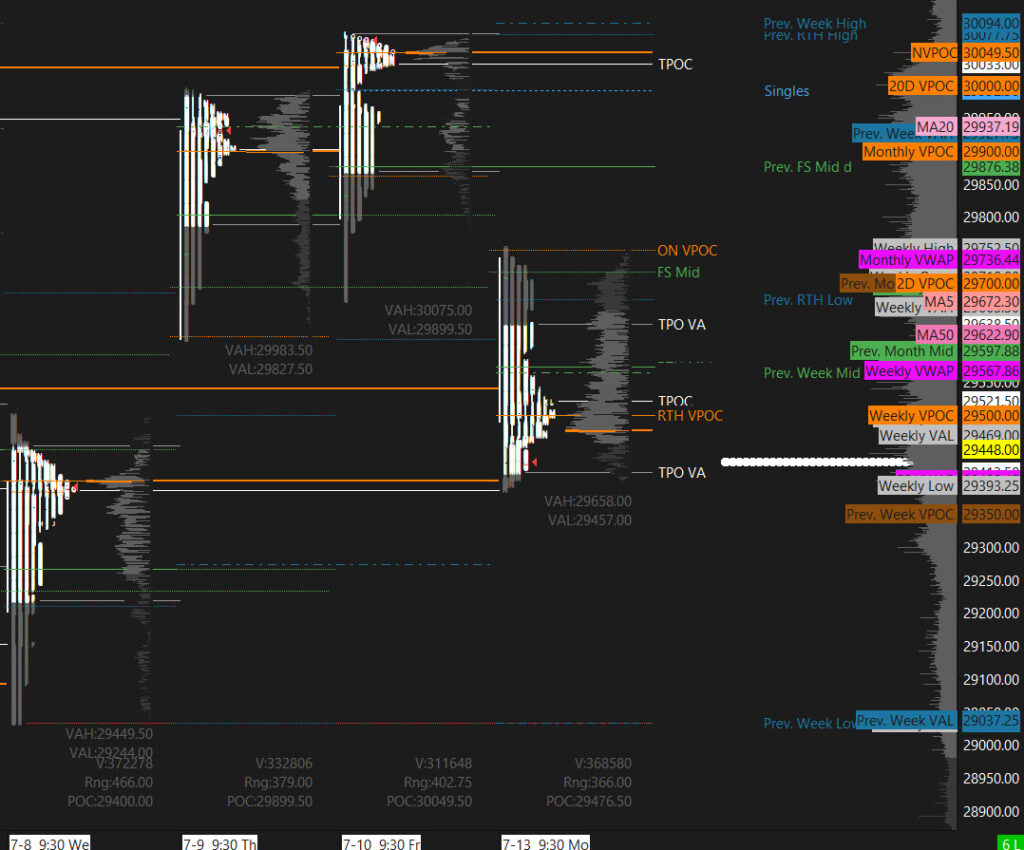This screenshot has height=850, width=1024.
Task: Select the Prev. Week VPOC label
Action: (901, 514)
